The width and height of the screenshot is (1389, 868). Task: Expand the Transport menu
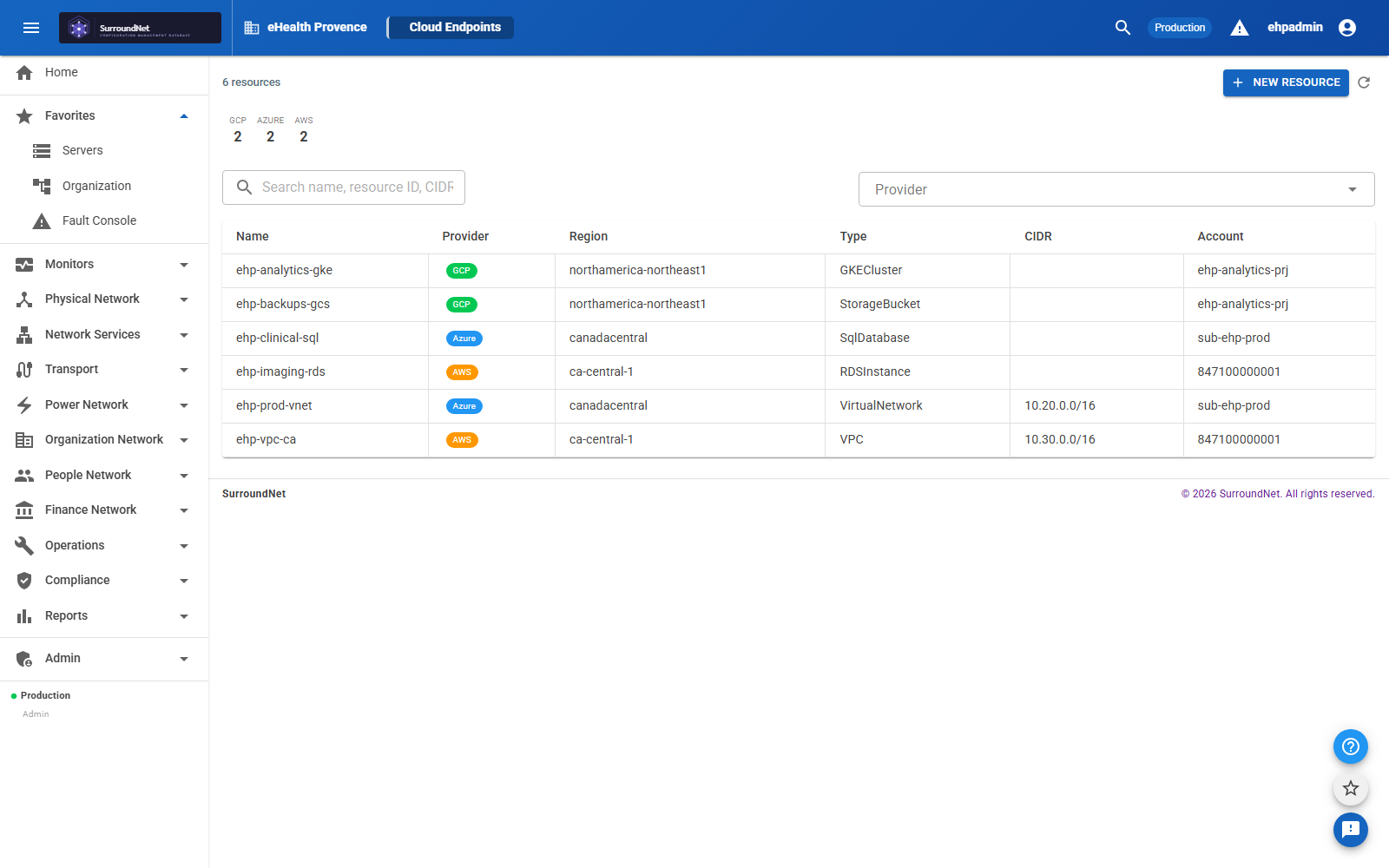104,369
